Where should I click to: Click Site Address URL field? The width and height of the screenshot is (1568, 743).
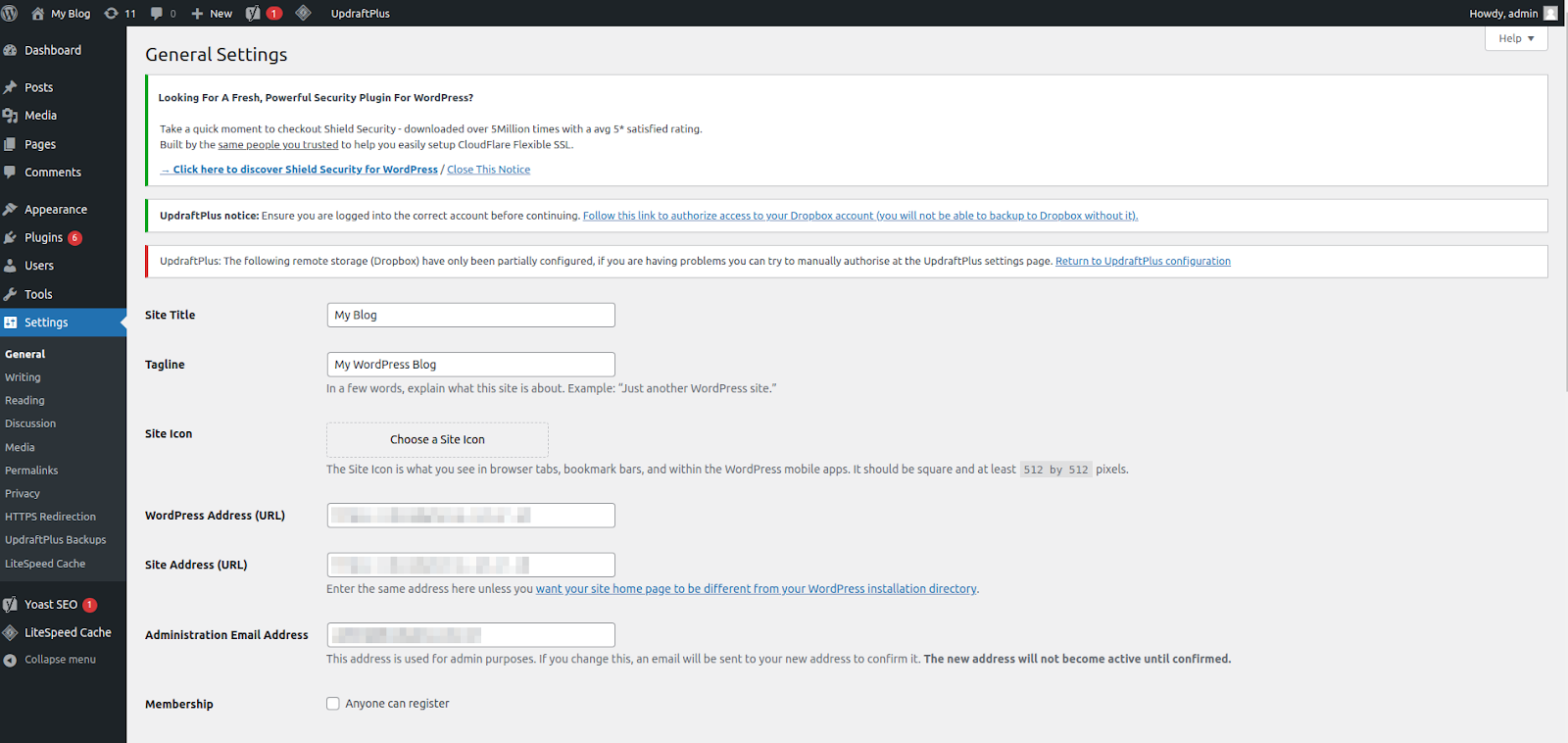[x=470, y=565]
